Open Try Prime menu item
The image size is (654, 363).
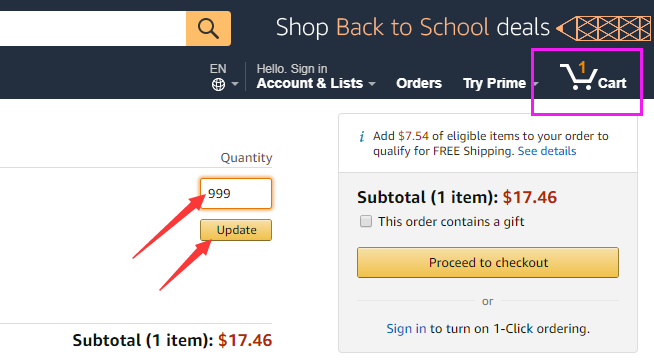click(x=494, y=83)
